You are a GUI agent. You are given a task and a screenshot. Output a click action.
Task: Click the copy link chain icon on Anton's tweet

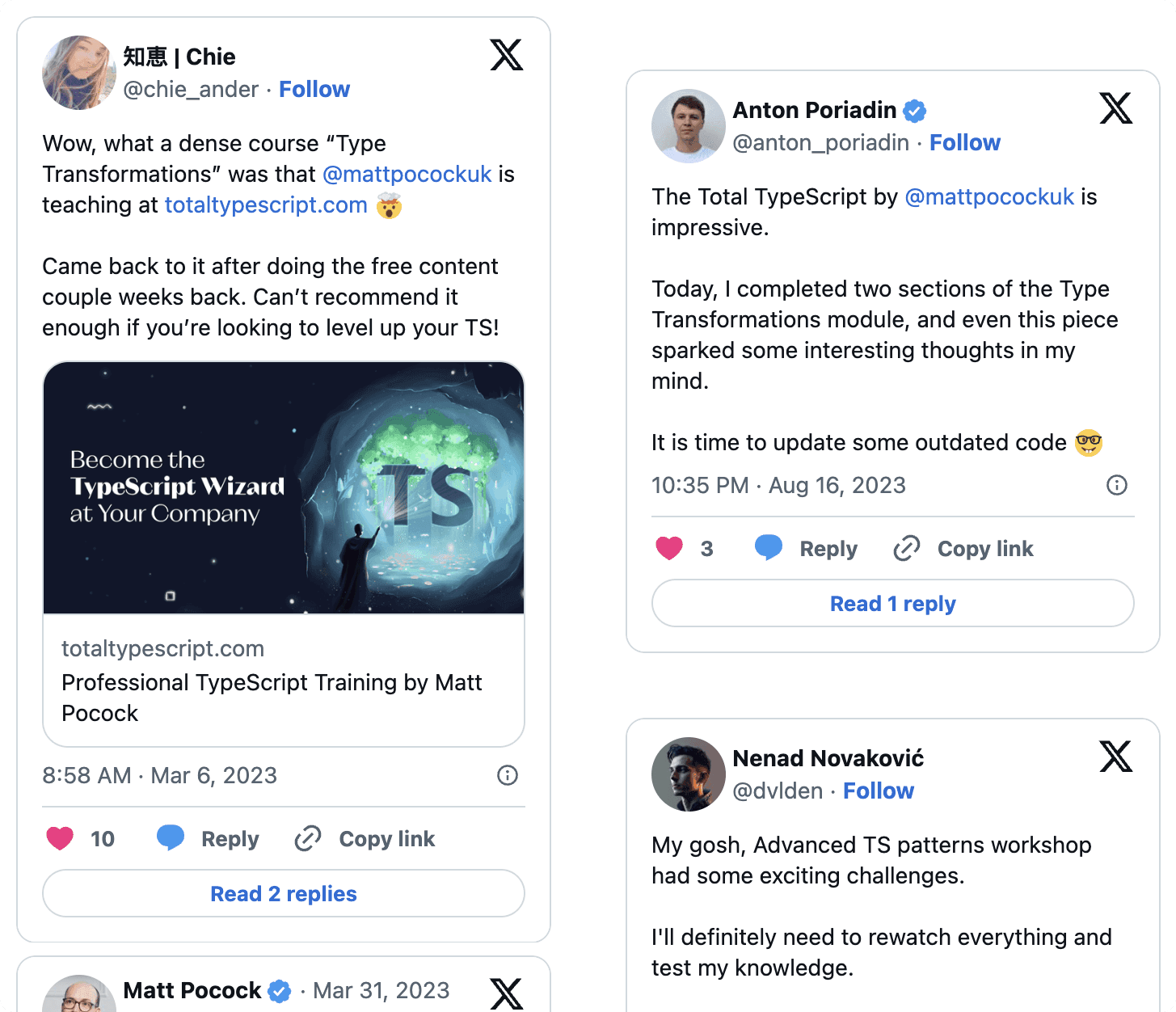point(907,549)
